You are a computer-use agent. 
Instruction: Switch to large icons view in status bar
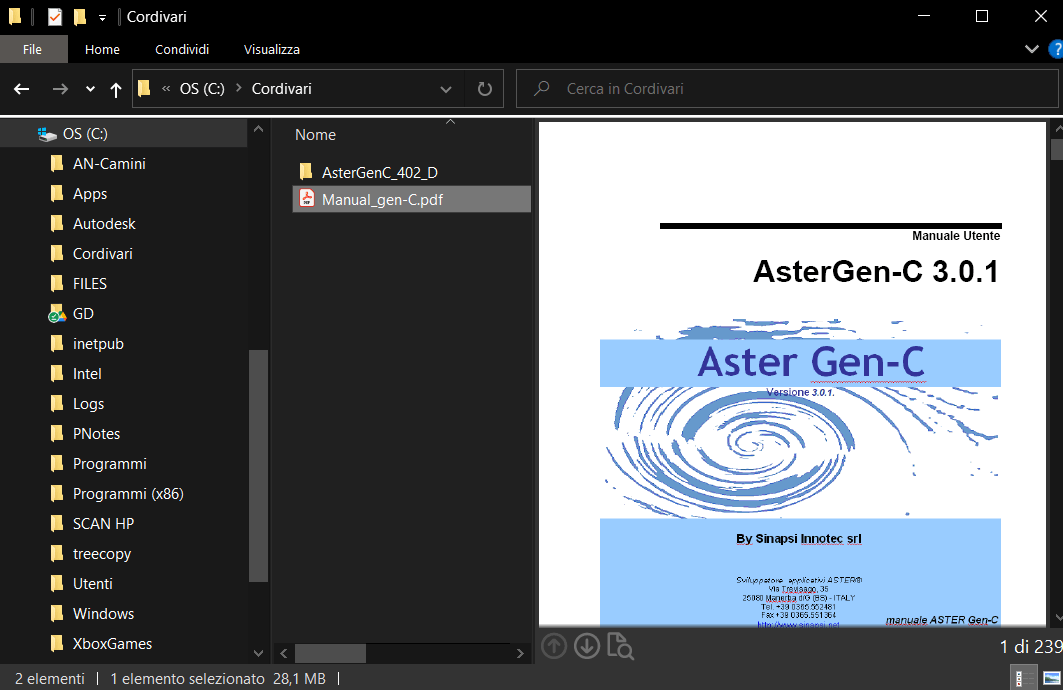coord(1051,678)
